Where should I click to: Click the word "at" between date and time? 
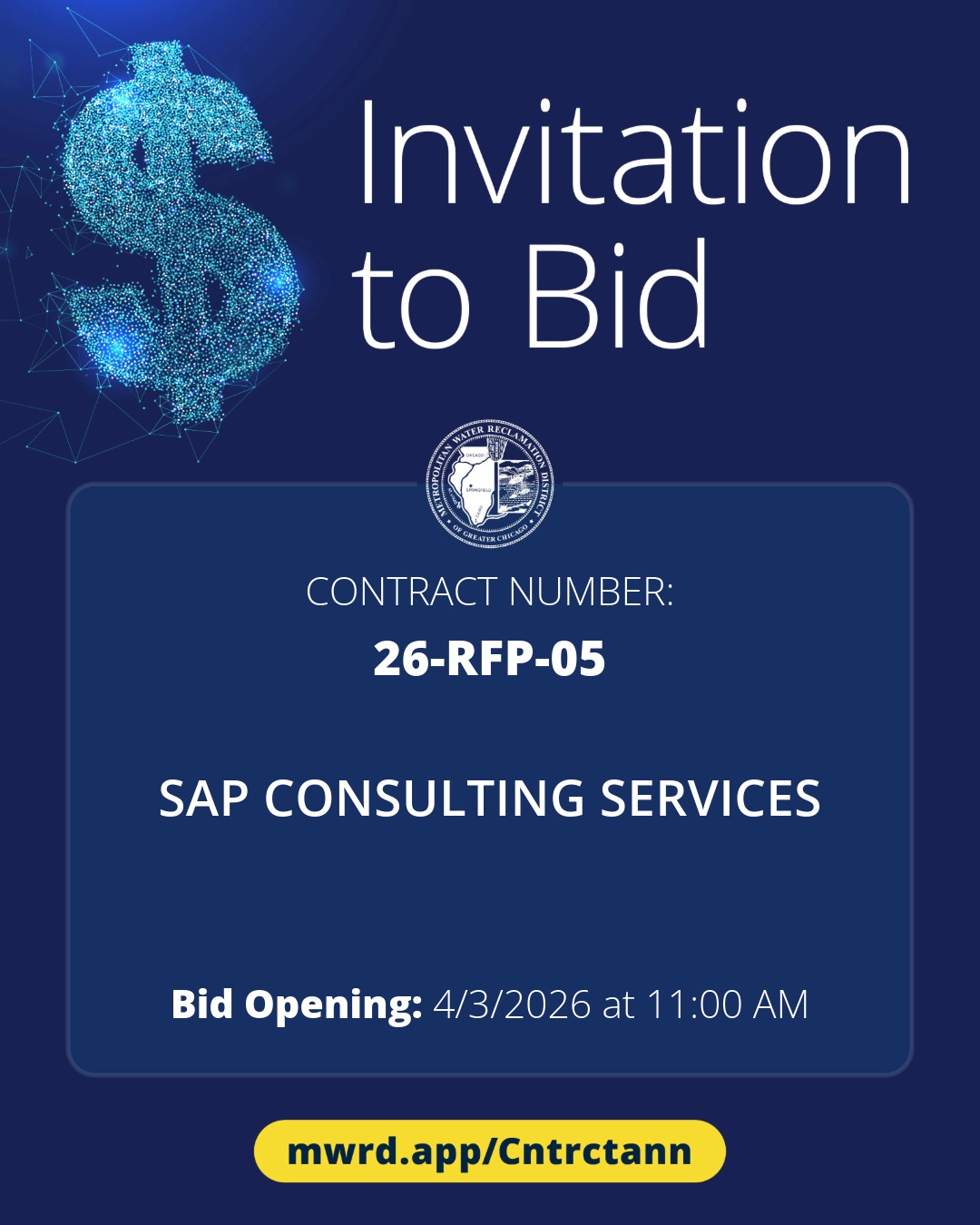[618, 1004]
